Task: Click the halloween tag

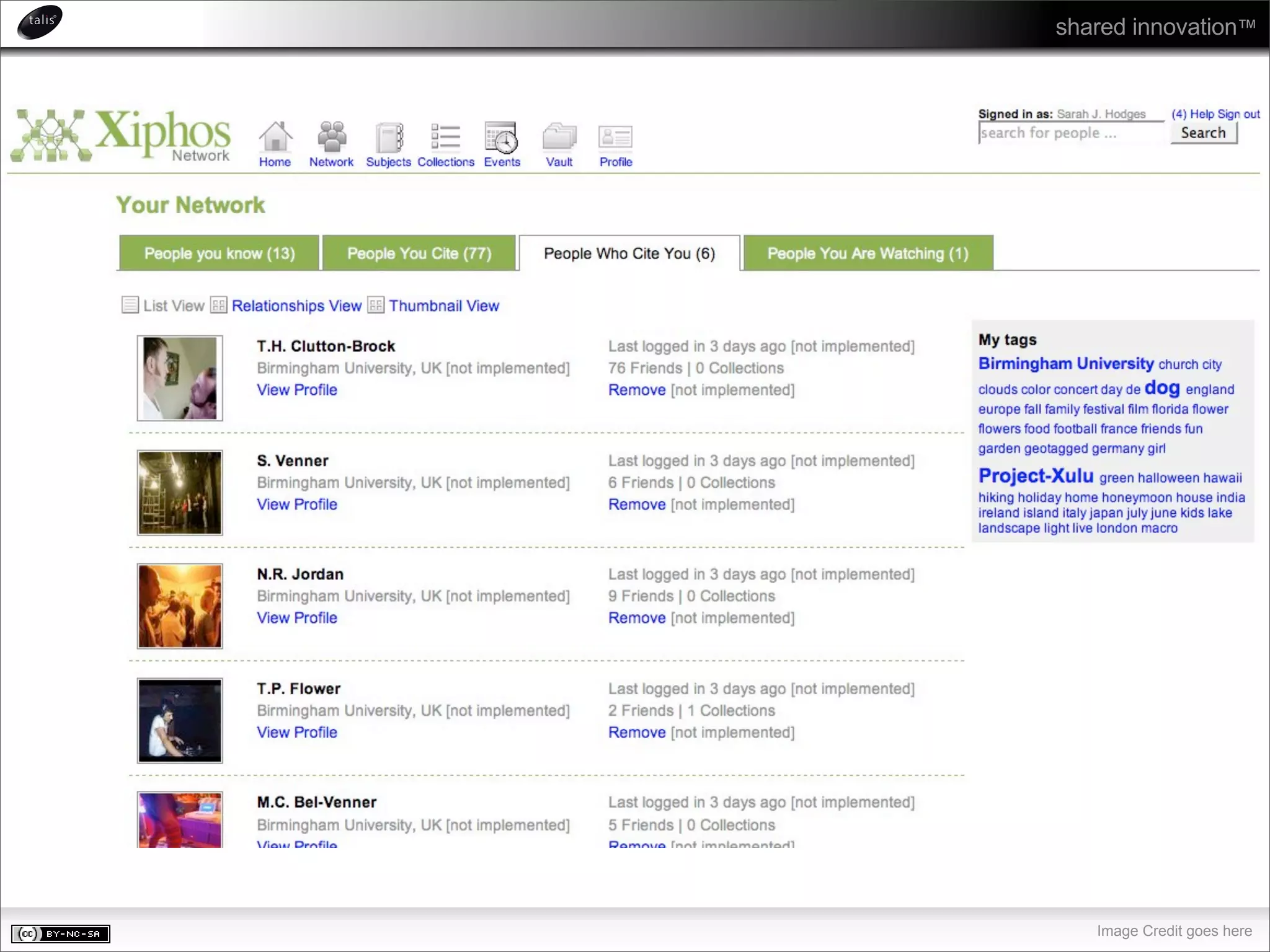Action: pyautogui.click(x=1168, y=478)
